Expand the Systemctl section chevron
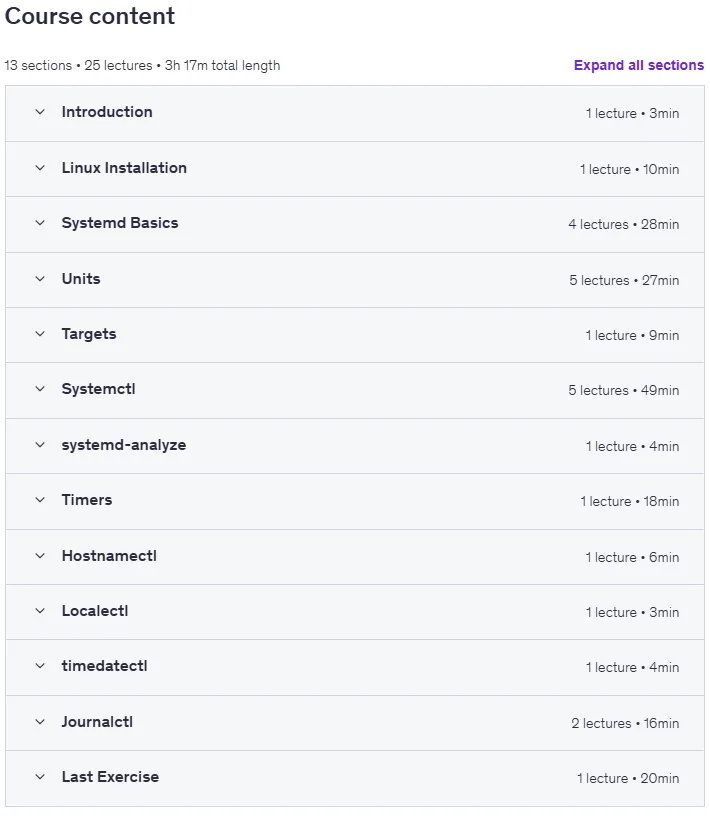710x816 pixels. click(40, 389)
